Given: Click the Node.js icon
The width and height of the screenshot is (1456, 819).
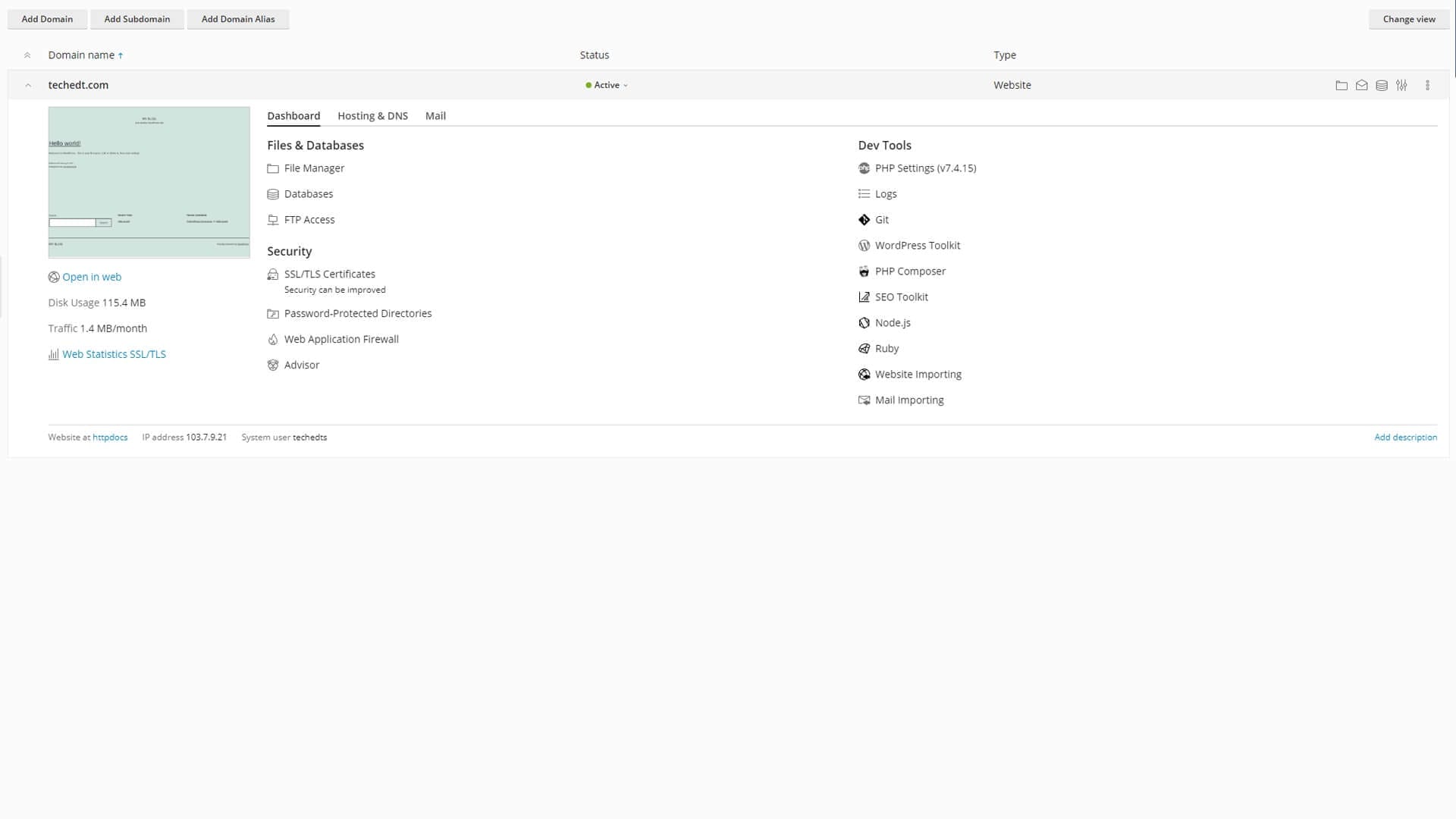Looking at the screenshot, I should pos(864,323).
